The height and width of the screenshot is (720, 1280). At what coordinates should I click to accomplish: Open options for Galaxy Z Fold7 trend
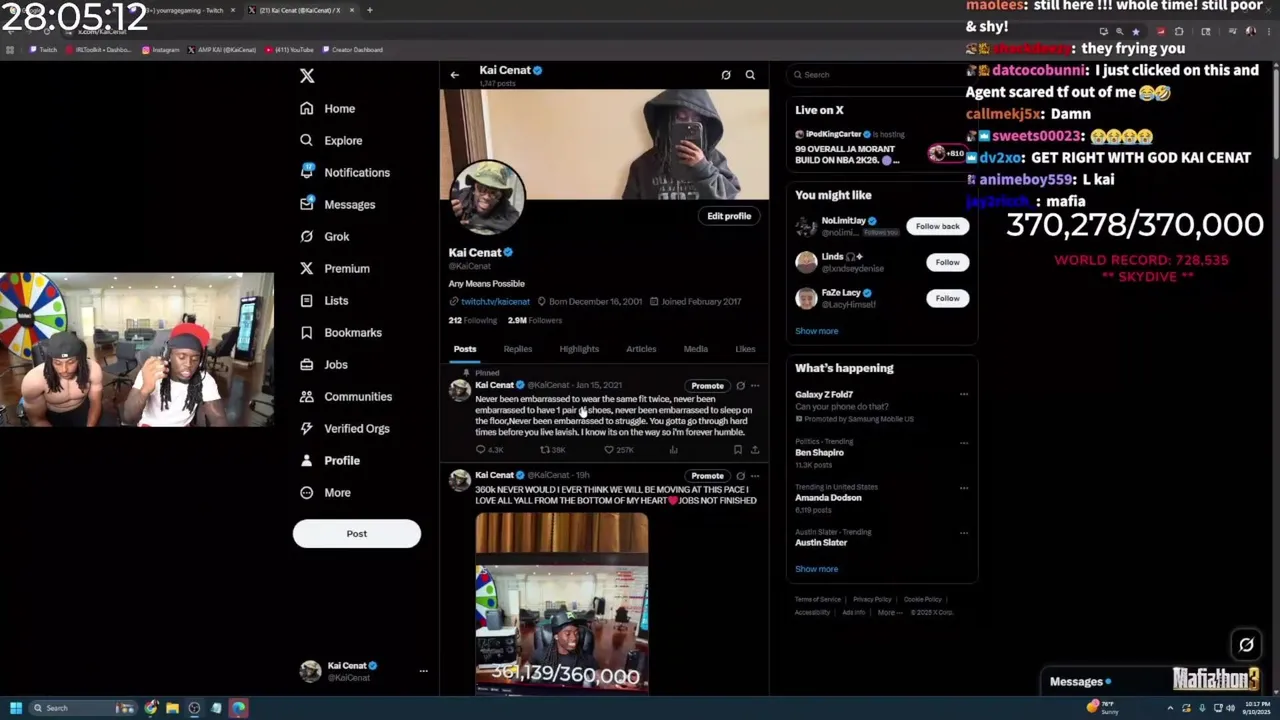click(964, 394)
